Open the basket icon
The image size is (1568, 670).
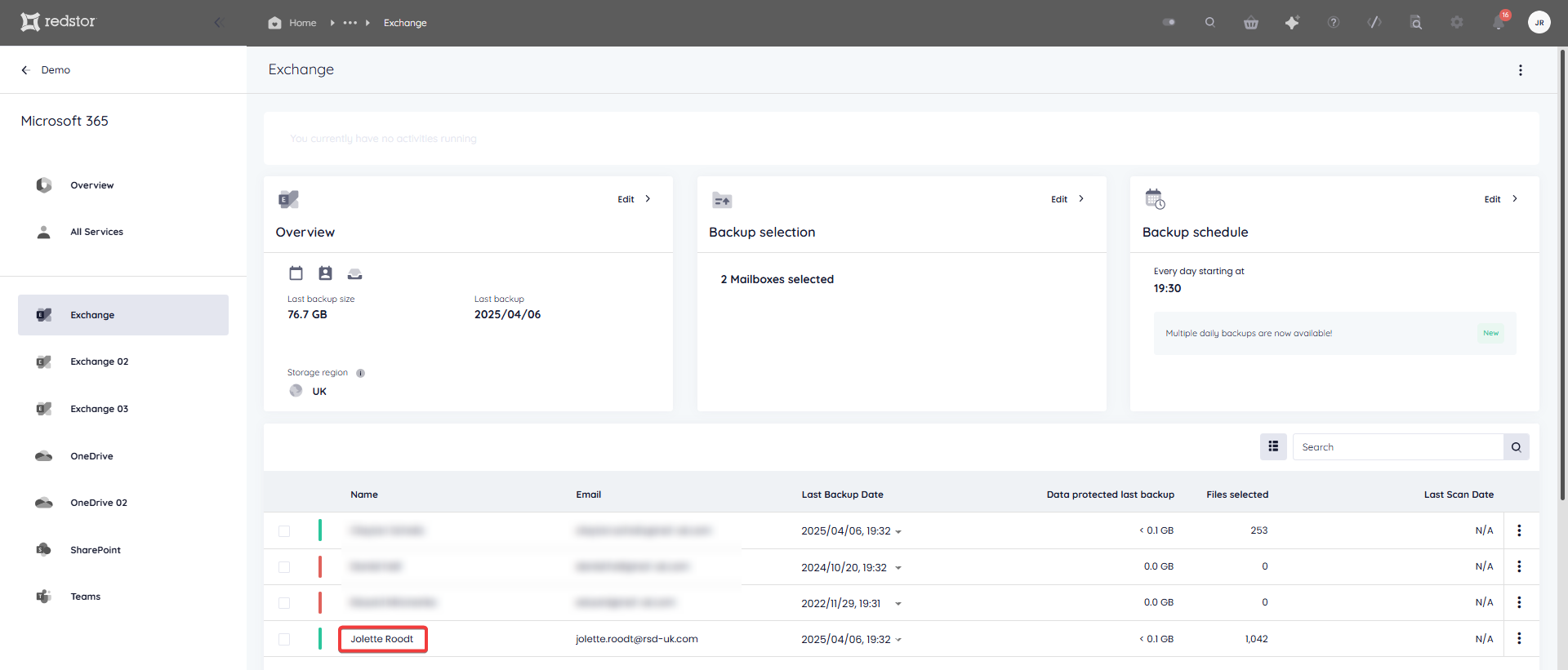tap(1251, 23)
